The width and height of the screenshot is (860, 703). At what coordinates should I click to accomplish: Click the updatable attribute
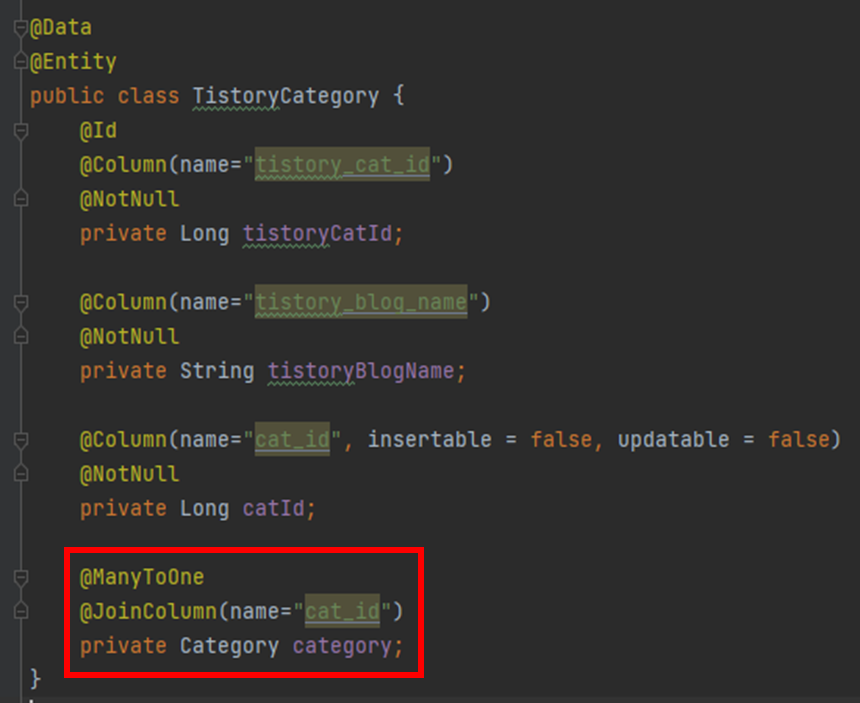(x=674, y=440)
